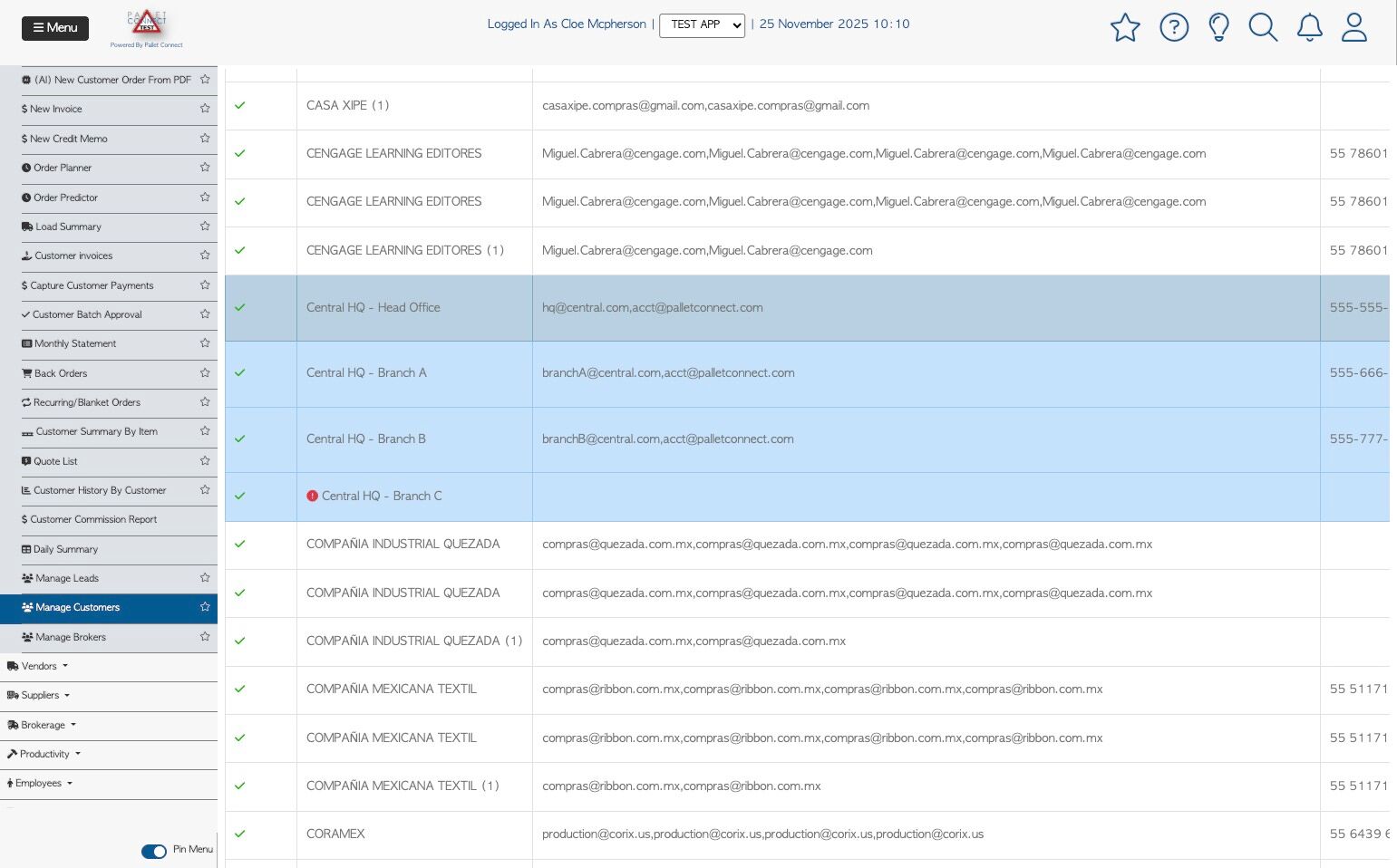Open the search magnifier icon

(x=1263, y=27)
